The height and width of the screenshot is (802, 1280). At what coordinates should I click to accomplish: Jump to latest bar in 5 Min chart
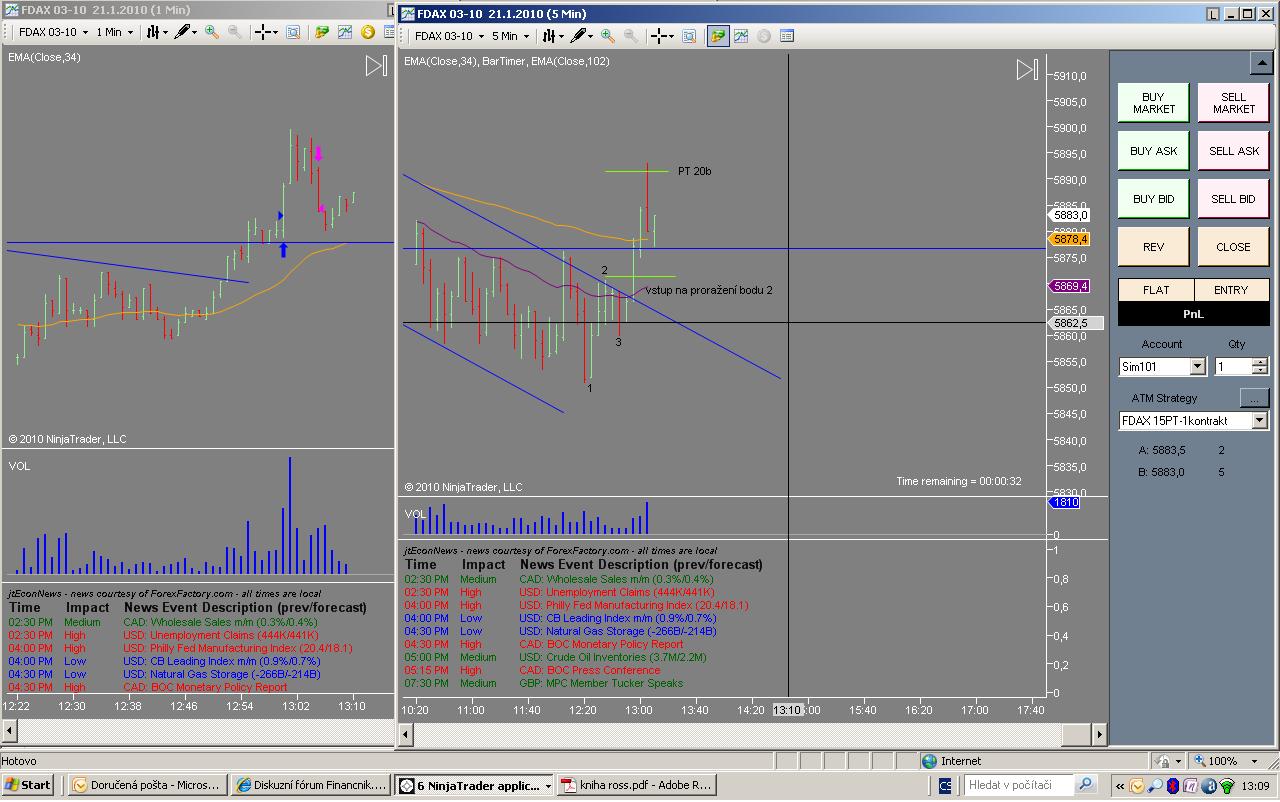[1027, 69]
